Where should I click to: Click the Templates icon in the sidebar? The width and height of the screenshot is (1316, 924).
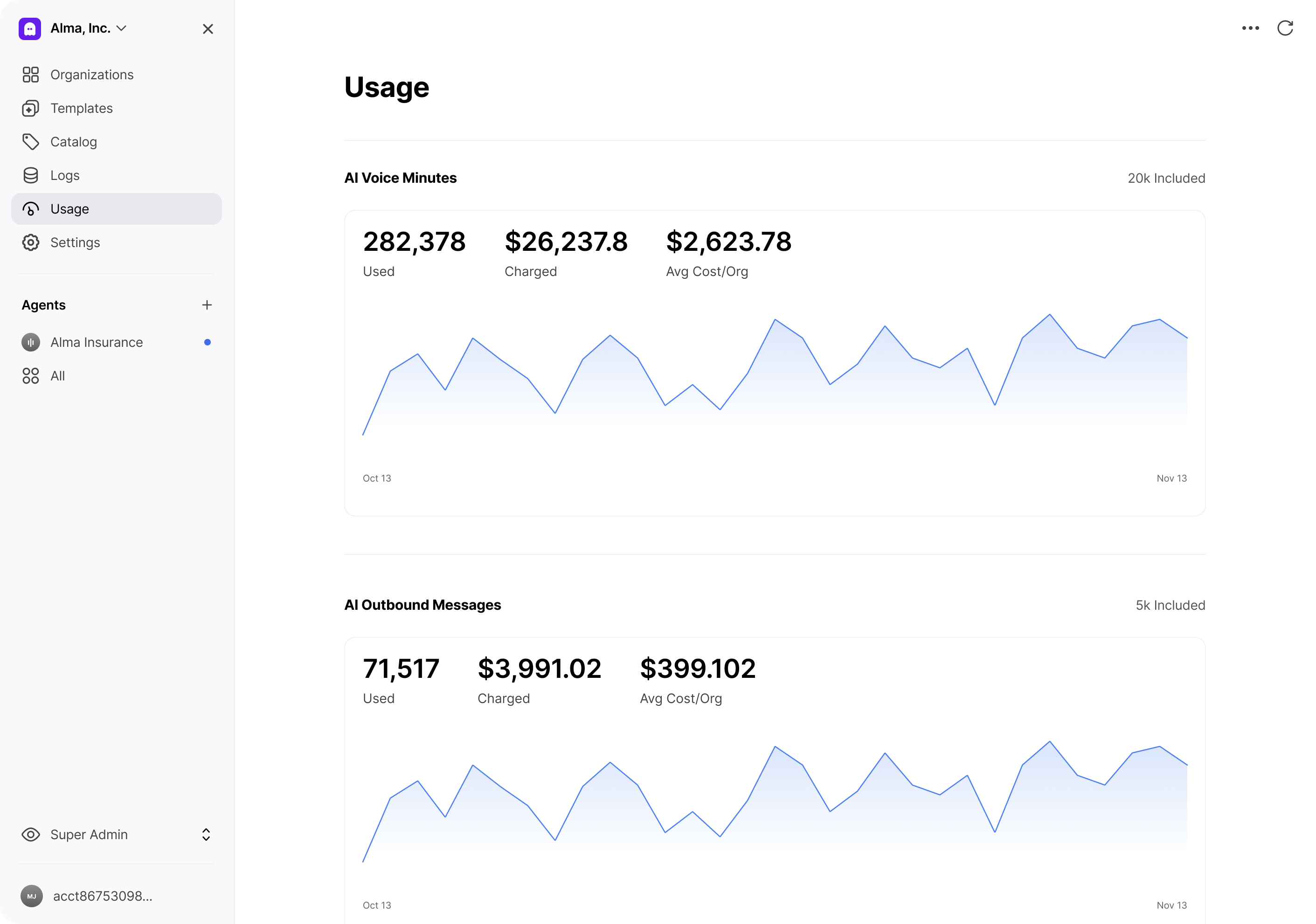pyautogui.click(x=30, y=108)
